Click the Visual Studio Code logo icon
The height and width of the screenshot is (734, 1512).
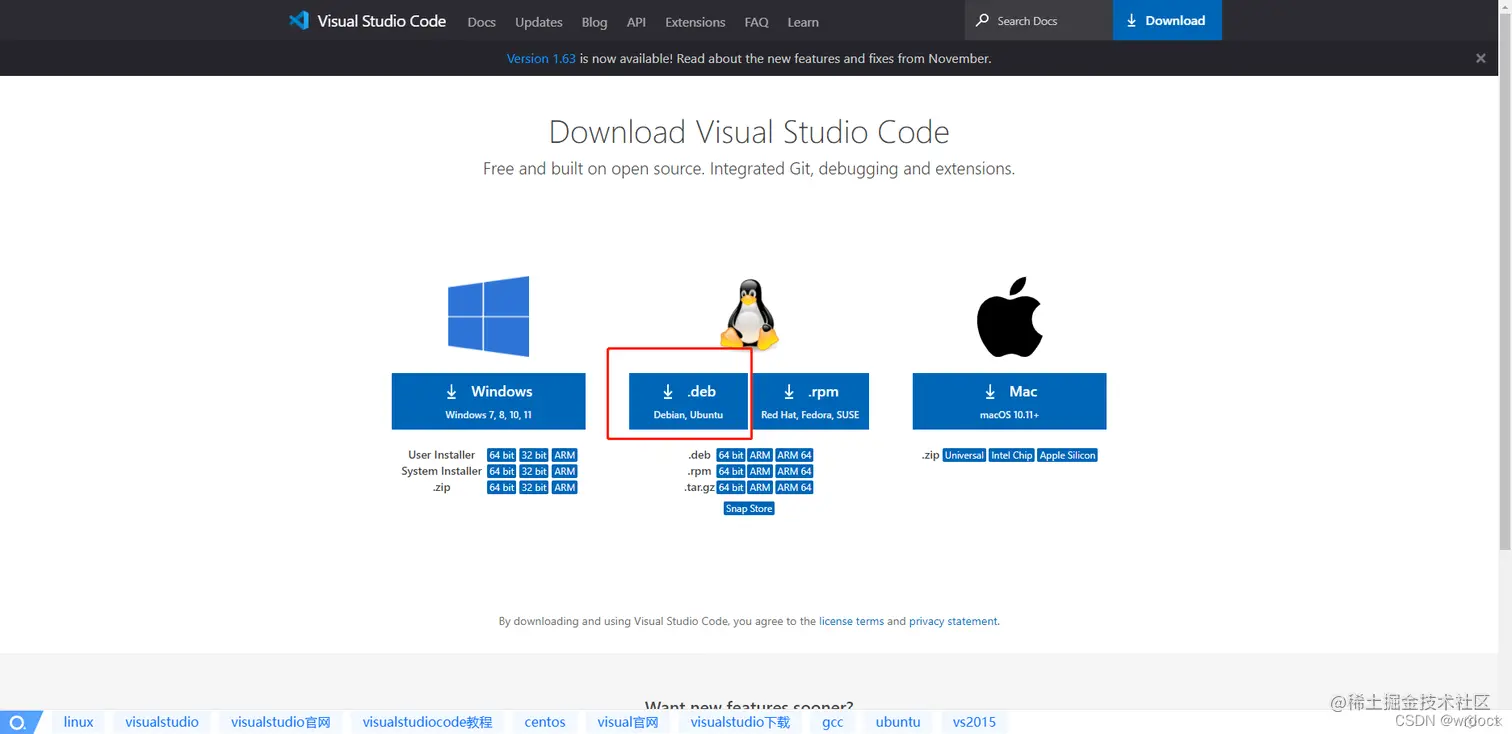tap(298, 20)
